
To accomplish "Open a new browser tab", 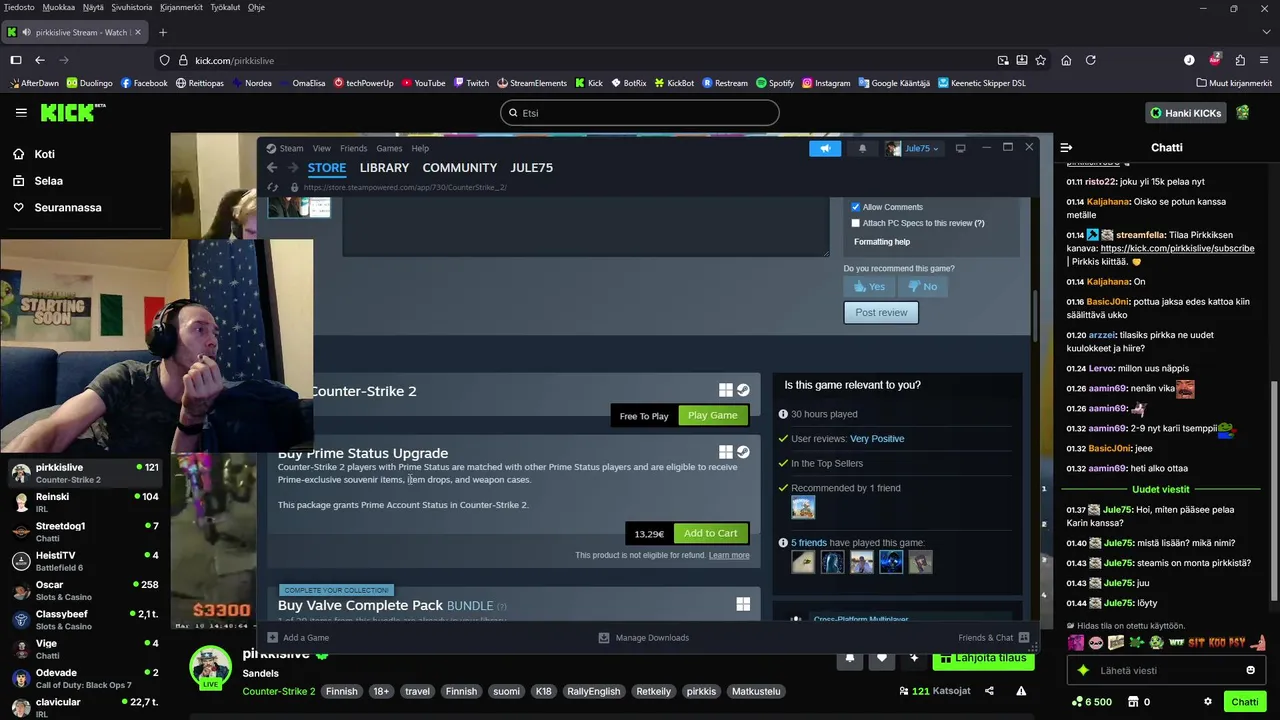I will pos(163,32).
